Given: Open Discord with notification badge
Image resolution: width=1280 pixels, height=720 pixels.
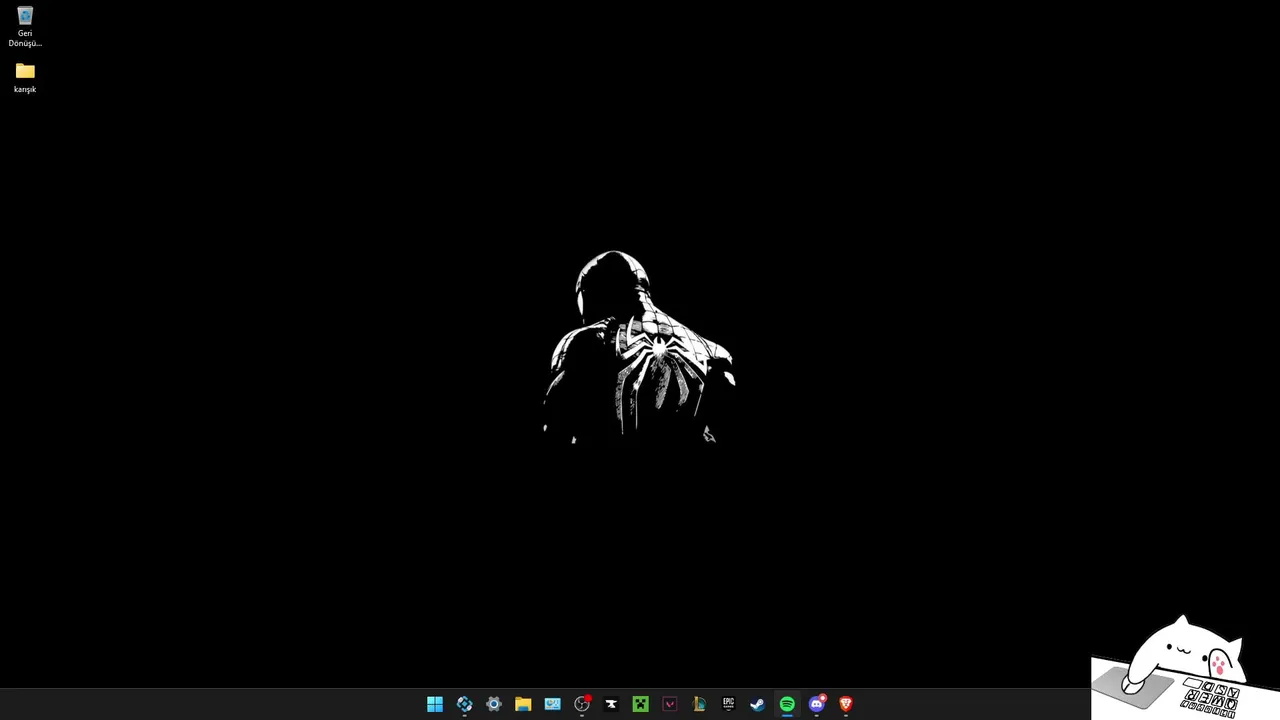Looking at the screenshot, I should click(816, 704).
